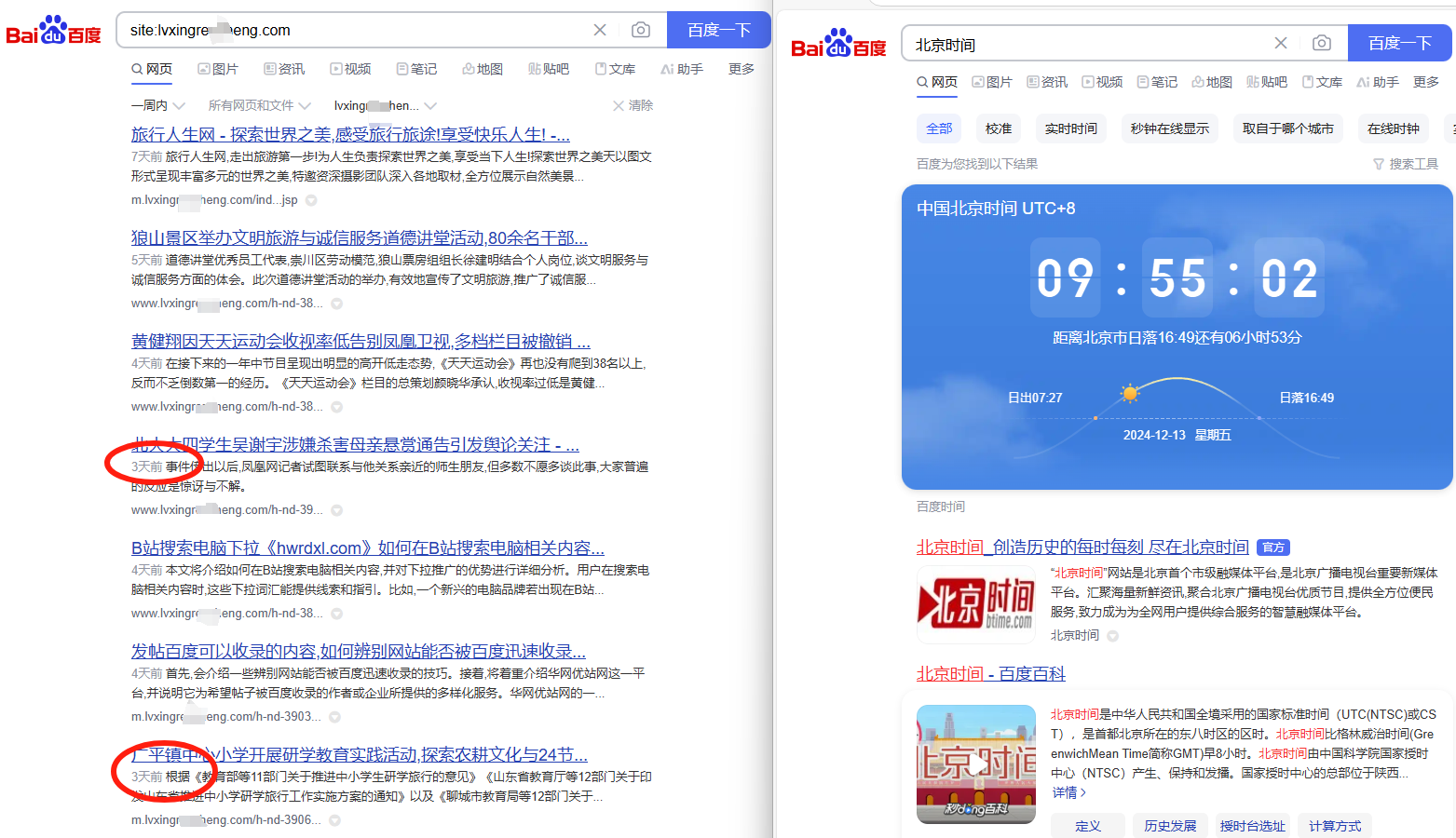Open result B站搜索电脑下拉 hwrdxl.com
This screenshot has width=1456, height=838.
pyautogui.click(x=368, y=548)
